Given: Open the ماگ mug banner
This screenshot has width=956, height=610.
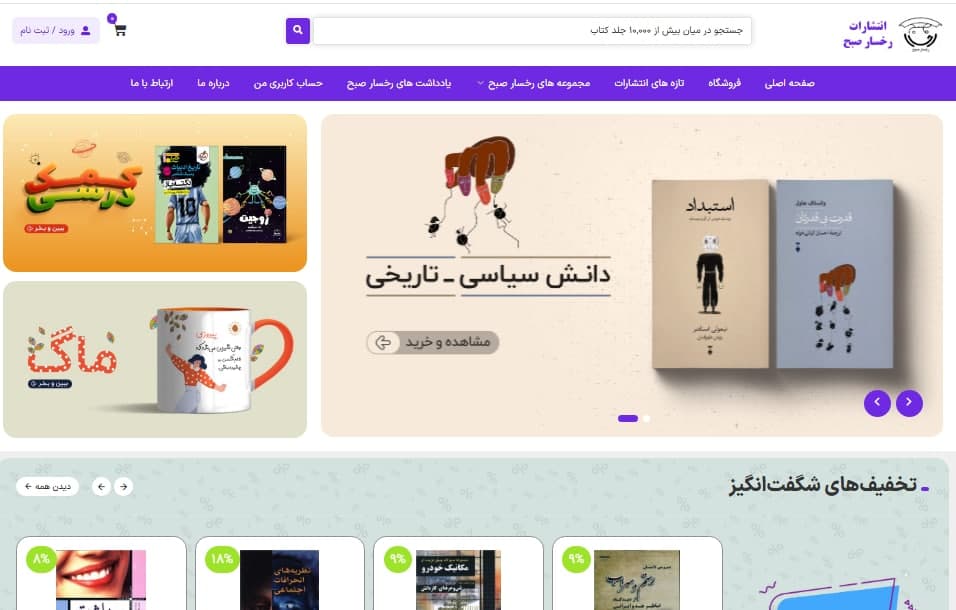Looking at the screenshot, I should [x=155, y=360].
